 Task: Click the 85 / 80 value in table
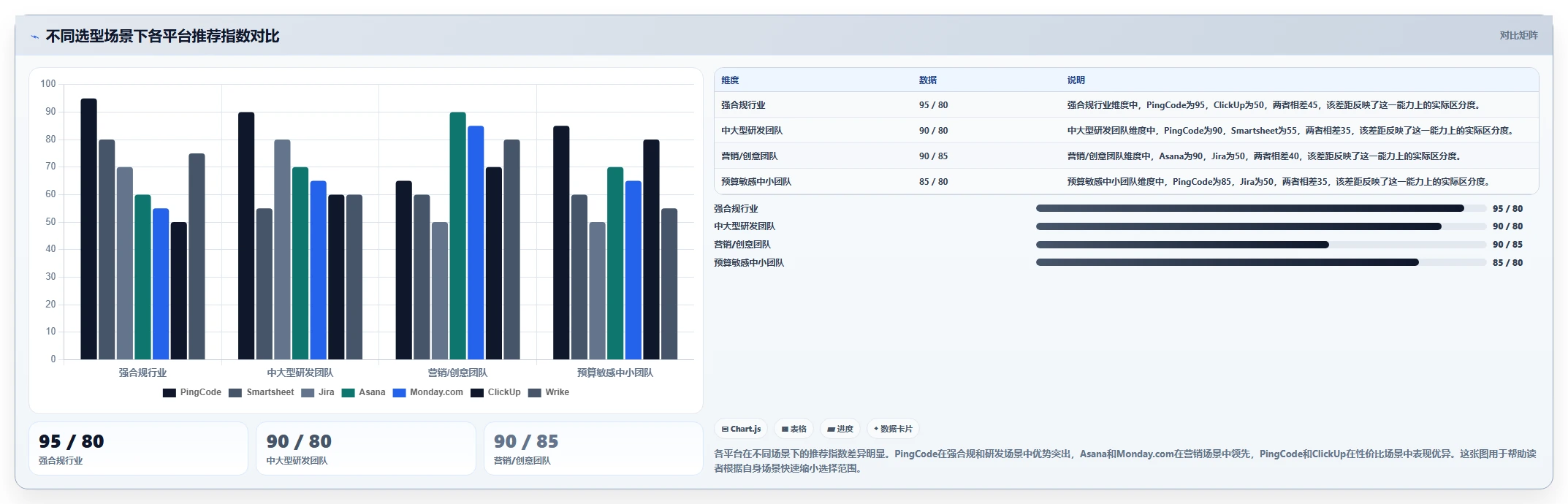point(933,182)
